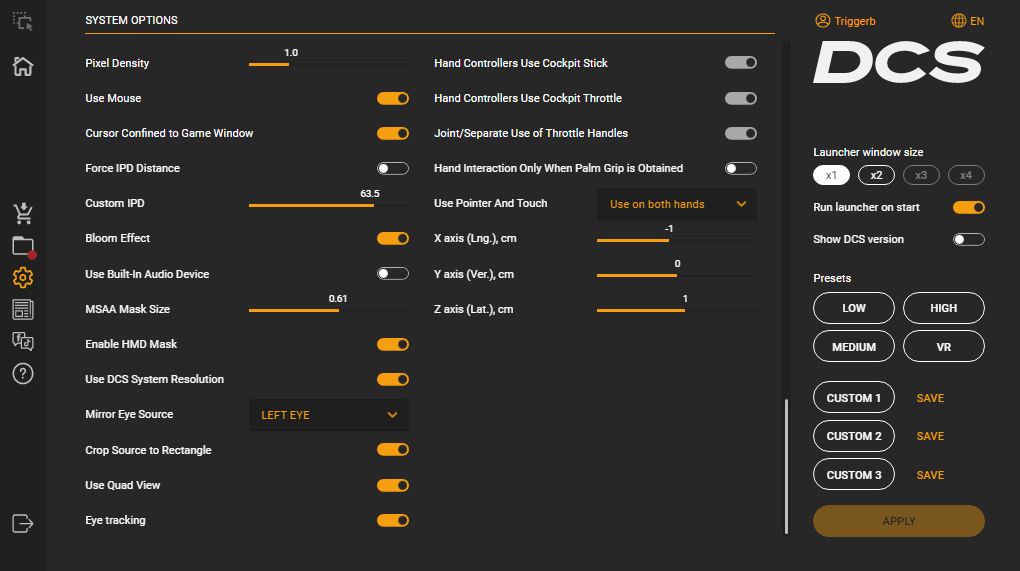1020x571 pixels.
Task: Toggle Eye tracking switch
Action: [x=393, y=520]
